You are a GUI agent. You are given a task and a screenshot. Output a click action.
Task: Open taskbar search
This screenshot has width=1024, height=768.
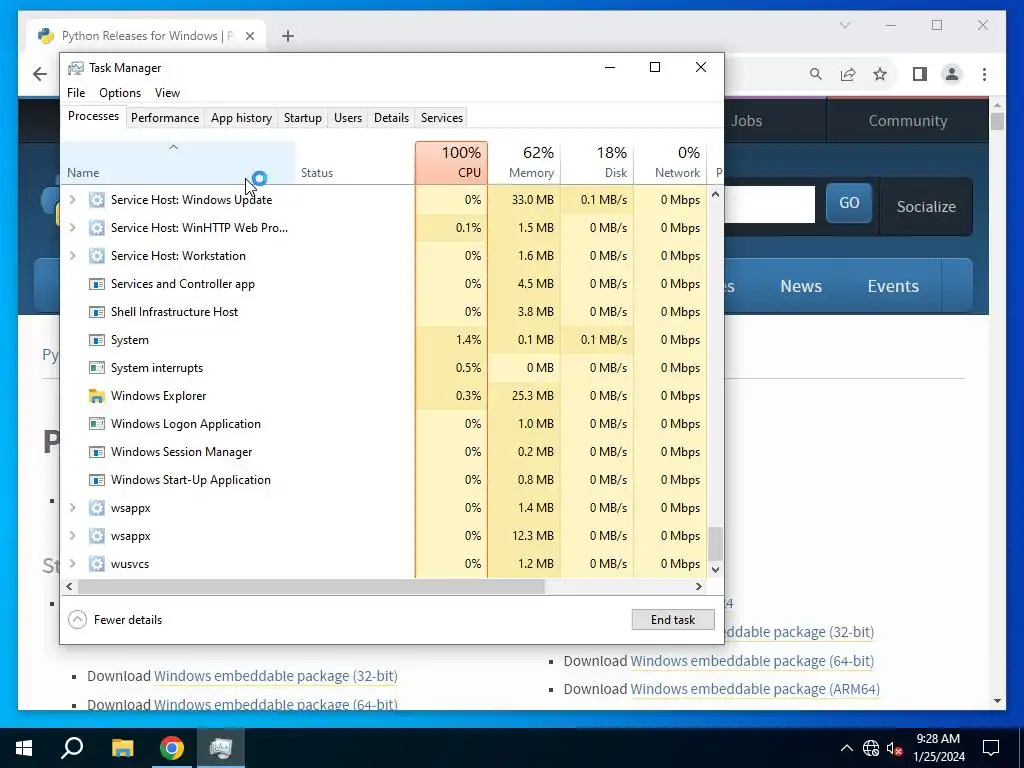pyautogui.click(x=72, y=748)
